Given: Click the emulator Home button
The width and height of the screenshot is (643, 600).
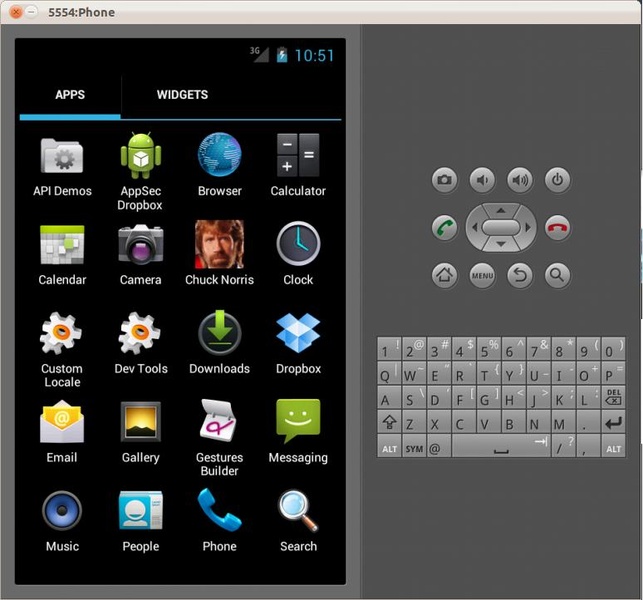Looking at the screenshot, I should click(445, 275).
